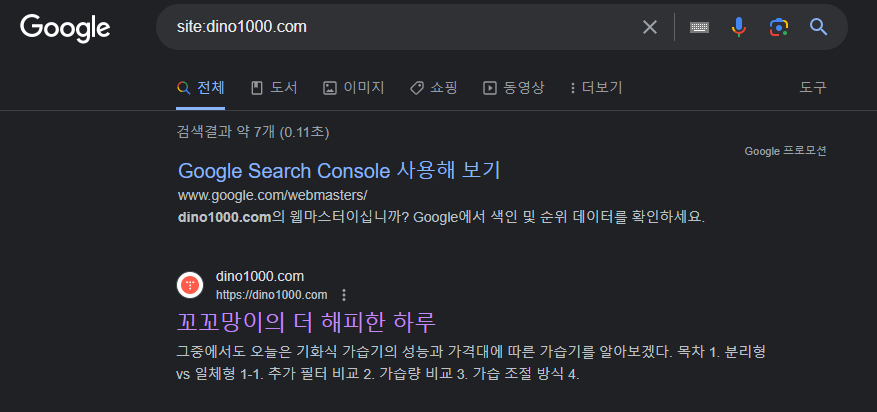Click the https://dino1000.com URL under the site name

272,295
